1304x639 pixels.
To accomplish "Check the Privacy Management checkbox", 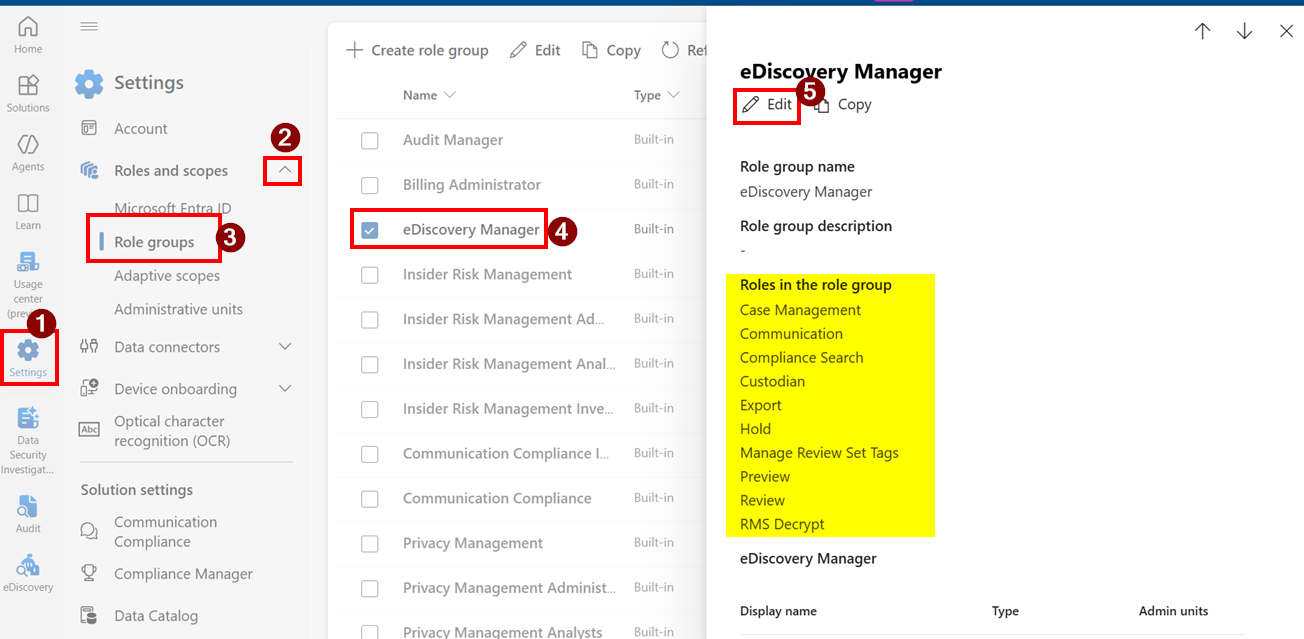I will 370,544.
